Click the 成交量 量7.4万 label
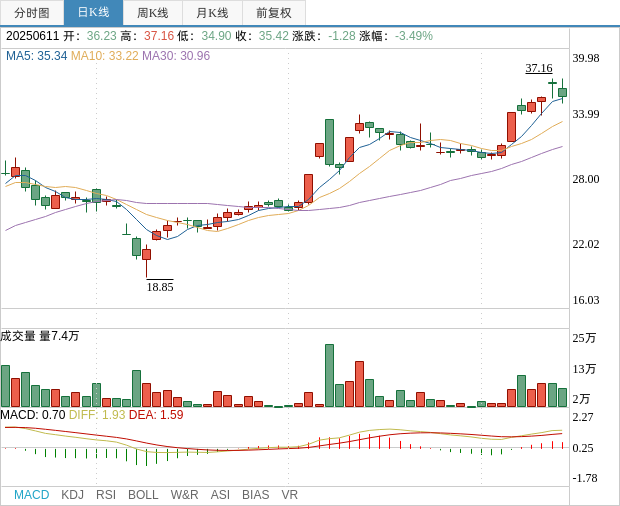This screenshot has height=506, width=620. pos(40,336)
